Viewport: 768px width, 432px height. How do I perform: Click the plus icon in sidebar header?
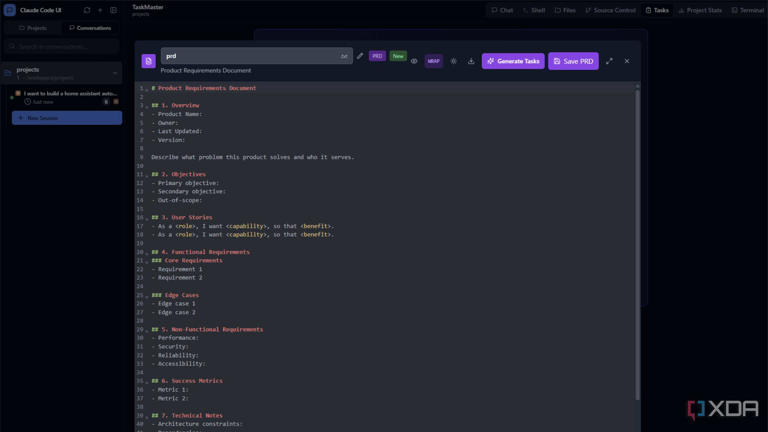click(x=100, y=10)
